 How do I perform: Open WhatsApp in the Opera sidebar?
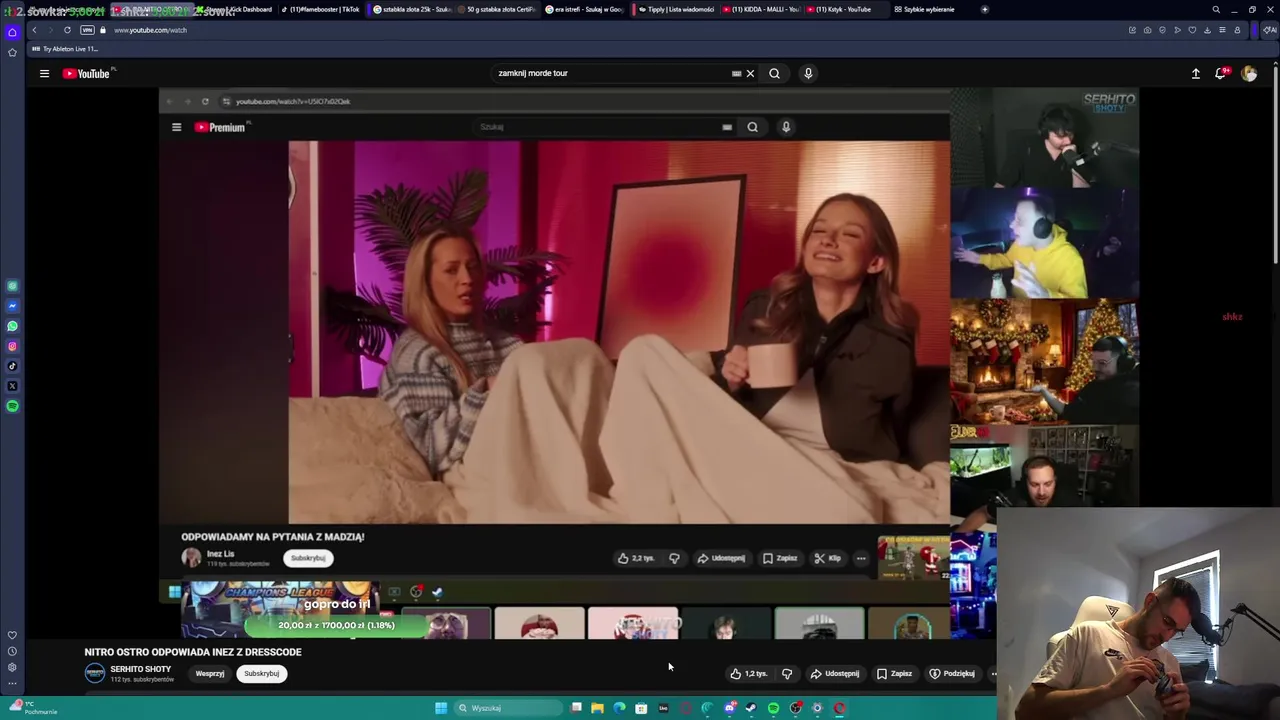[12, 326]
